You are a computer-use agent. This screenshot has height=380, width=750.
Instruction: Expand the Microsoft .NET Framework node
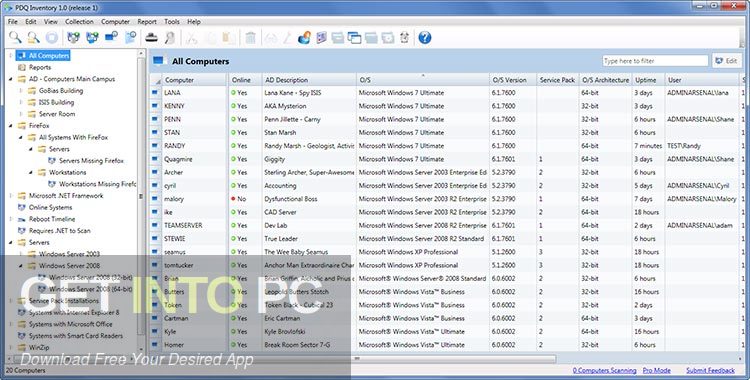coord(11,196)
